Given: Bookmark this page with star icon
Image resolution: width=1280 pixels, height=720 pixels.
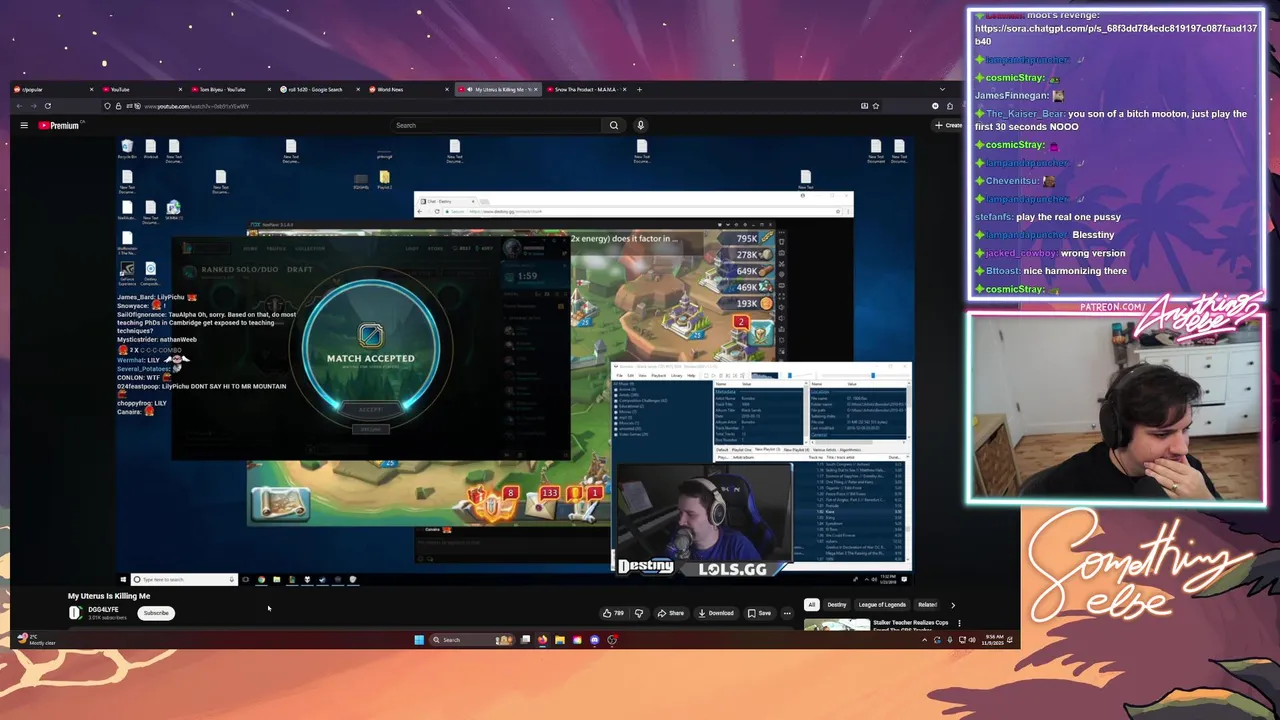Looking at the screenshot, I should (876, 105).
